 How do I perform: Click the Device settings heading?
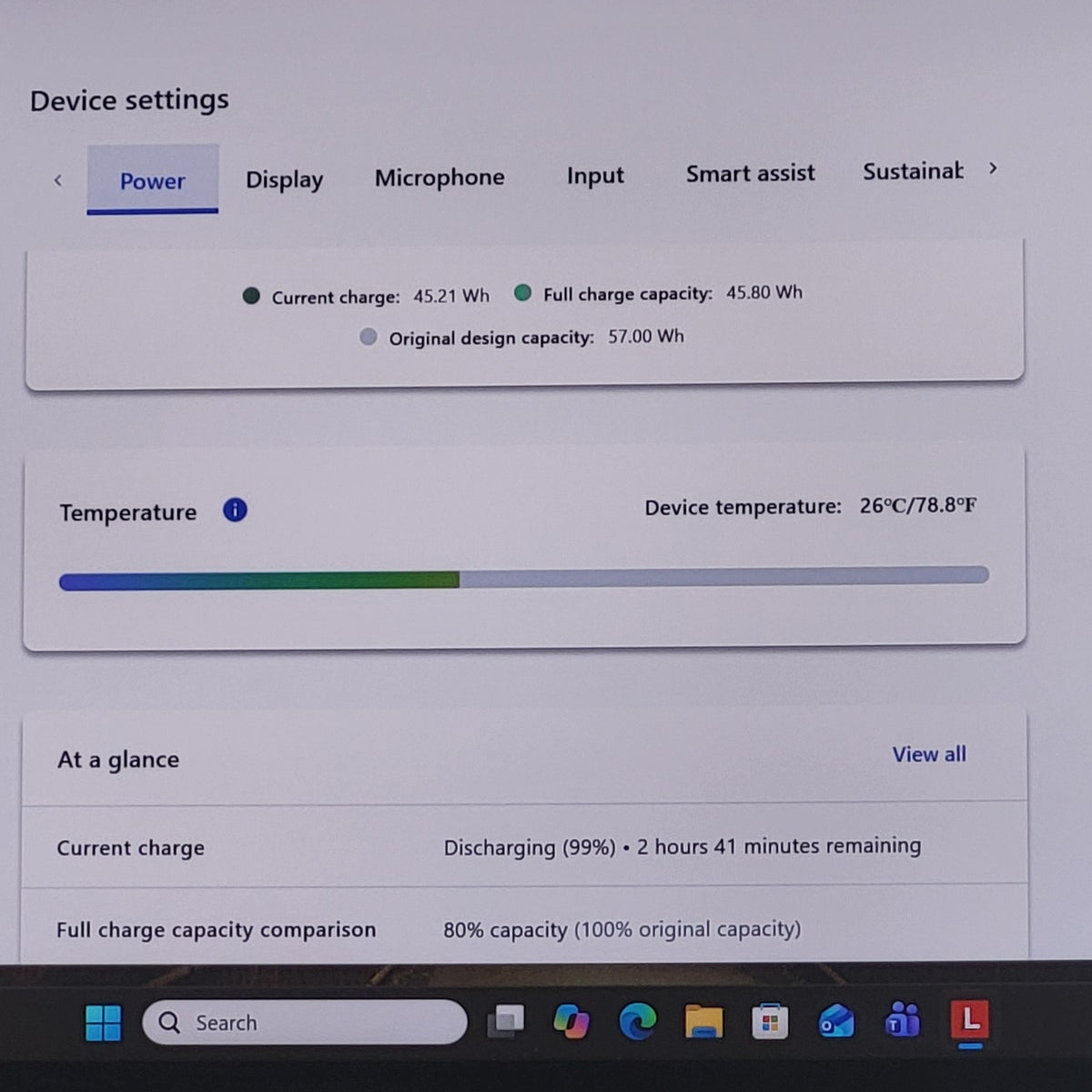coord(129,99)
